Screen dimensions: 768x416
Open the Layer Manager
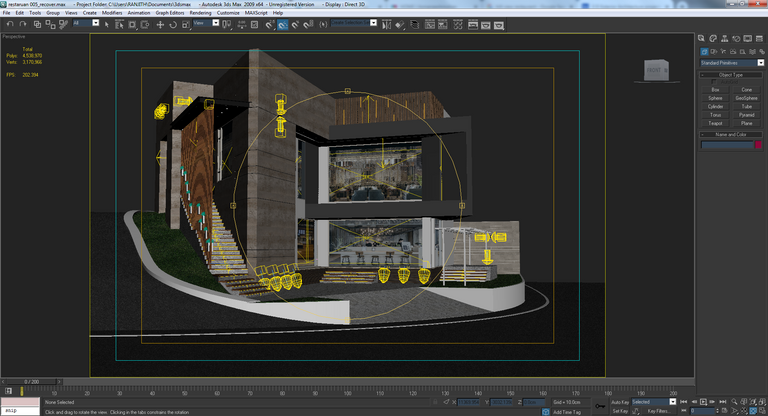(x=415, y=24)
